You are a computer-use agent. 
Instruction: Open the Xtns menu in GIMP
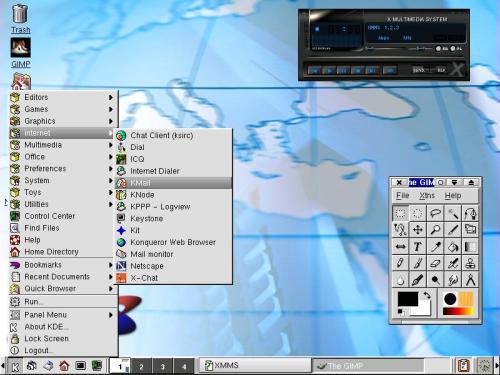pyautogui.click(x=427, y=196)
